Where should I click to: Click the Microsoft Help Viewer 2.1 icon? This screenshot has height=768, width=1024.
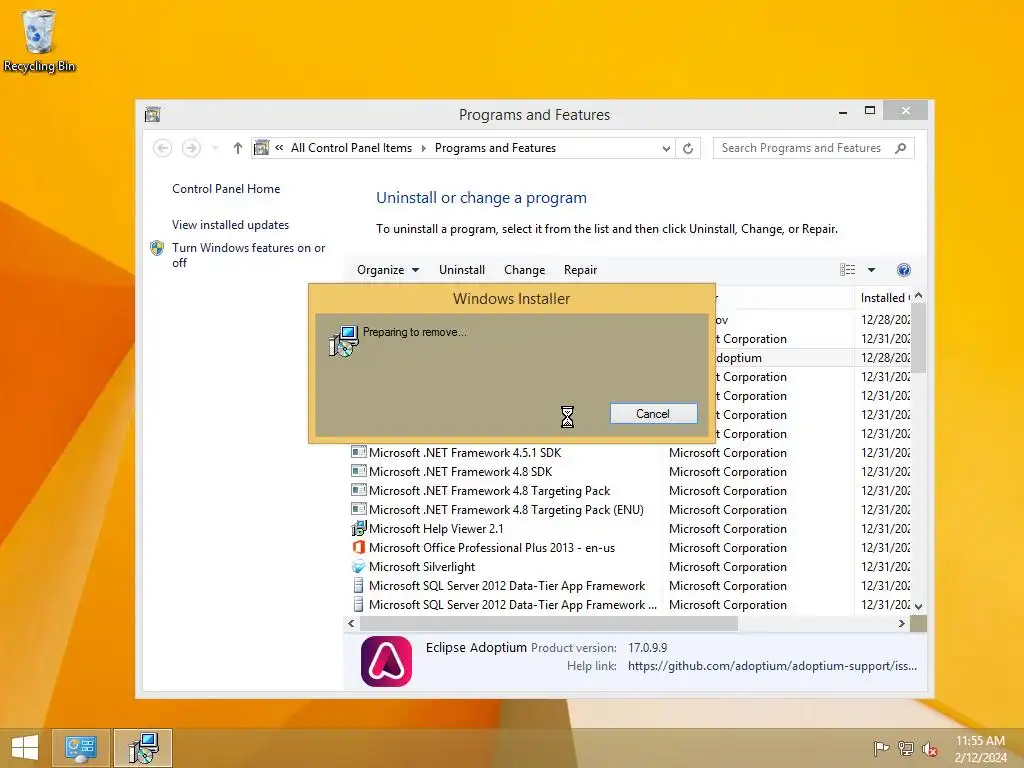(x=359, y=528)
